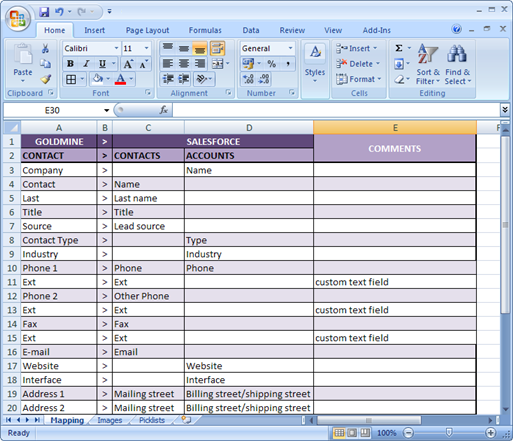Open the Review ribbon tab

(x=292, y=30)
